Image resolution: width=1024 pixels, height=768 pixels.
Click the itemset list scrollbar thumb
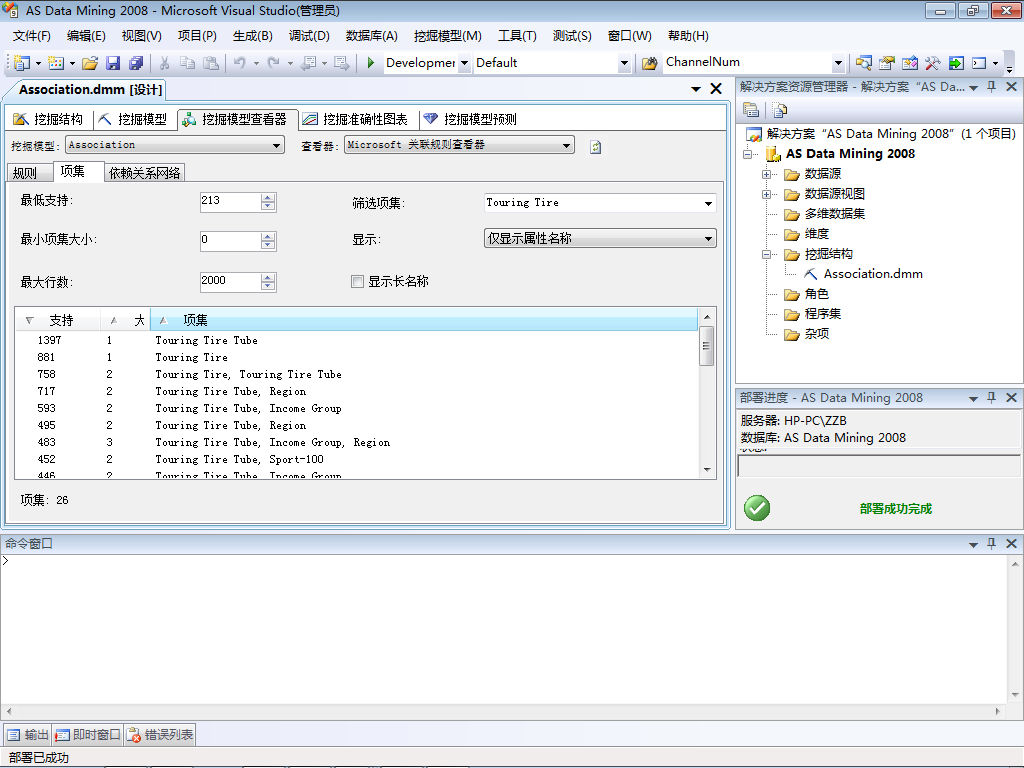point(707,346)
